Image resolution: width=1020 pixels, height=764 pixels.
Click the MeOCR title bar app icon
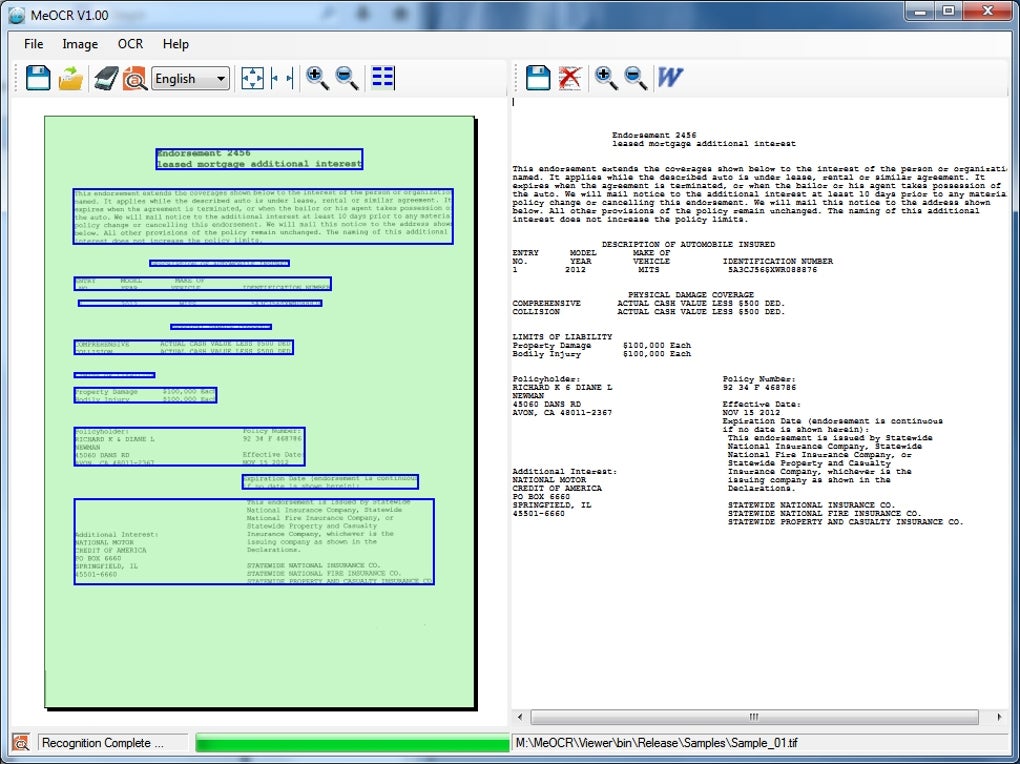pos(17,14)
